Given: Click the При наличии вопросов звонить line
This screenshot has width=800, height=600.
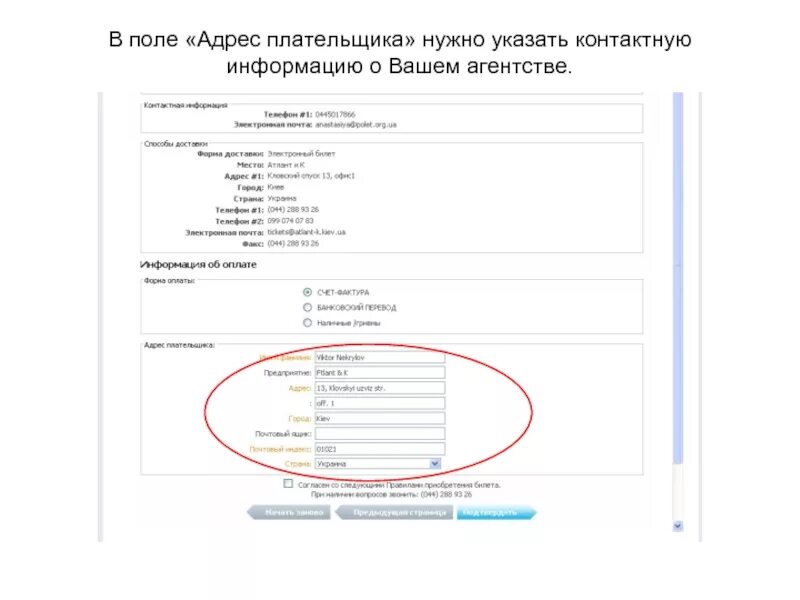Looking at the screenshot, I should click(391, 494).
